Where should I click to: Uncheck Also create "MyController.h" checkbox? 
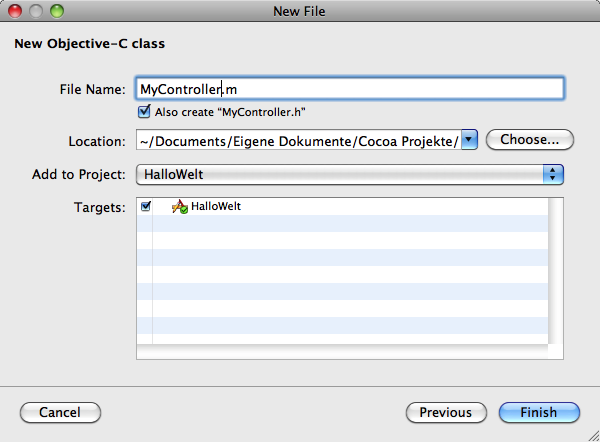[x=144, y=112]
